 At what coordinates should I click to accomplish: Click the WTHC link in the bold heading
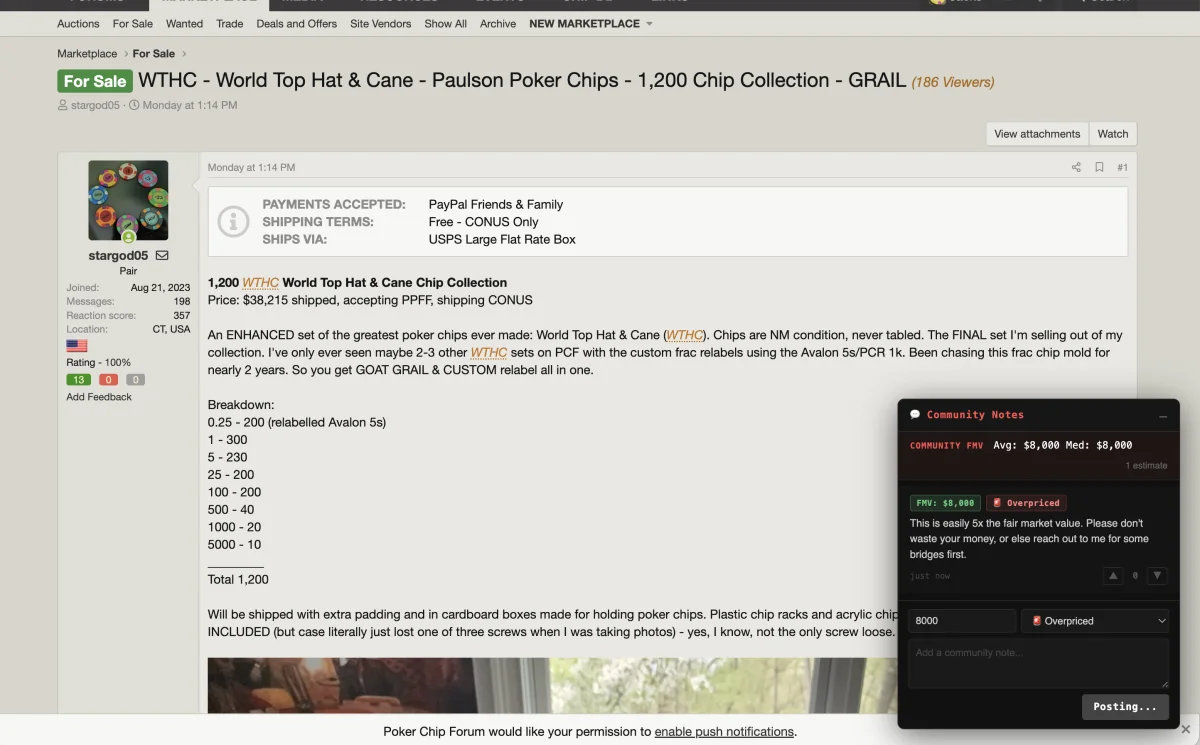tap(260, 283)
